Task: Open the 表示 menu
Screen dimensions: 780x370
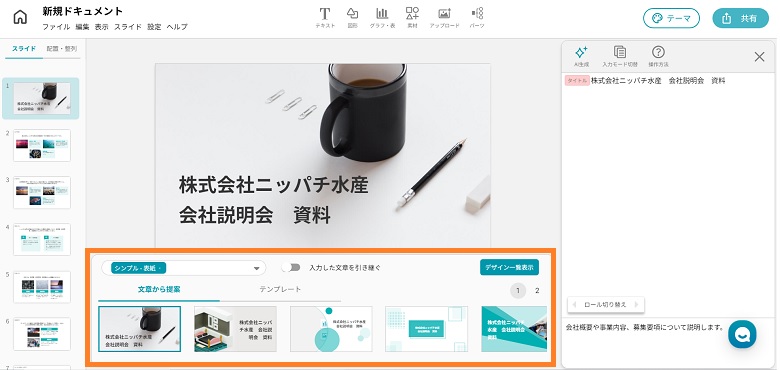Action: point(101,27)
